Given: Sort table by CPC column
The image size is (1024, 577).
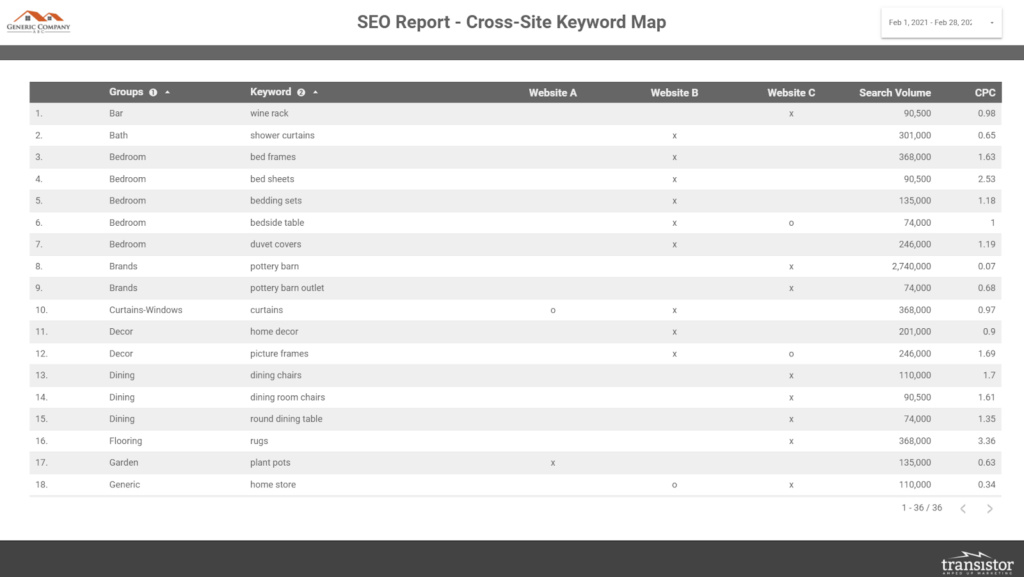Looking at the screenshot, I should [x=985, y=93].
